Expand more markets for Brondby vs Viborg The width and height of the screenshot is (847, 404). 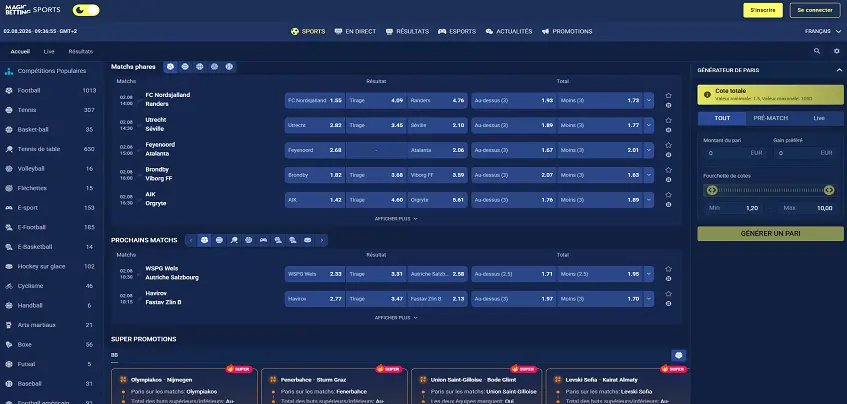[x=649, y=175]
